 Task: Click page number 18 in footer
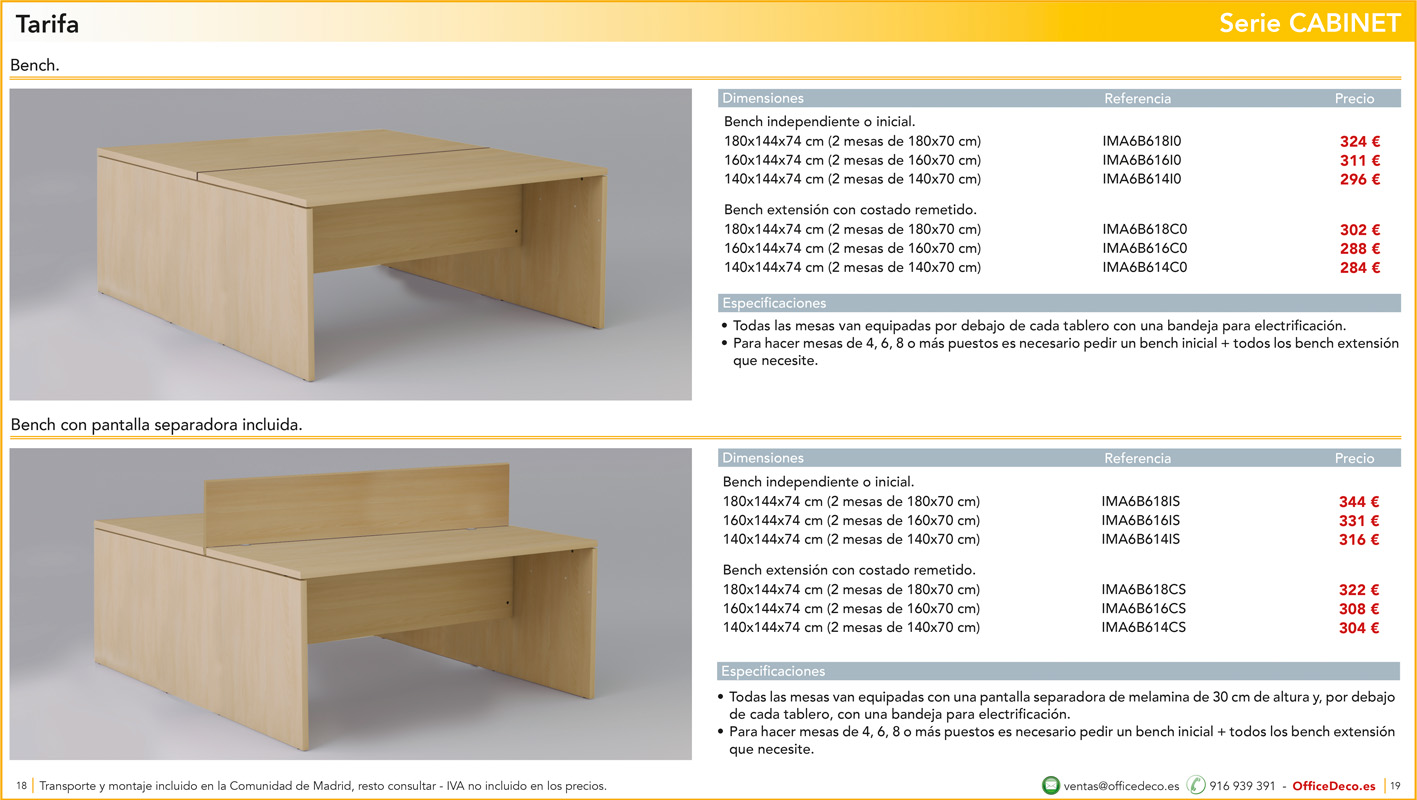[x=21, y=786]
